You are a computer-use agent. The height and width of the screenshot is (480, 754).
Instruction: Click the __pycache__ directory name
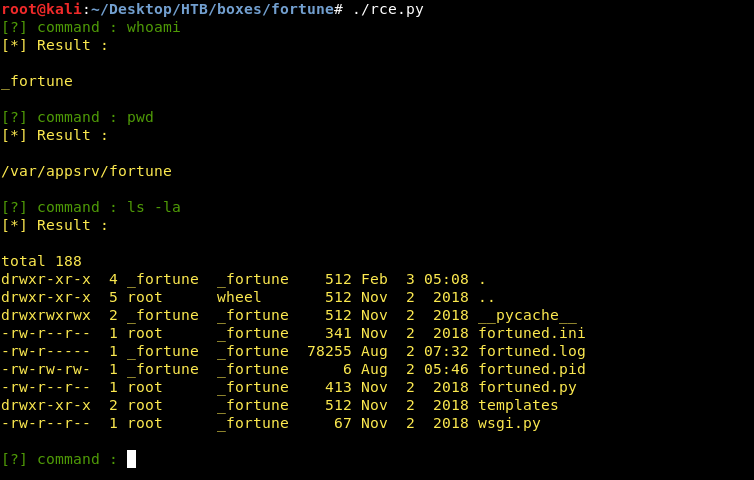527,315
